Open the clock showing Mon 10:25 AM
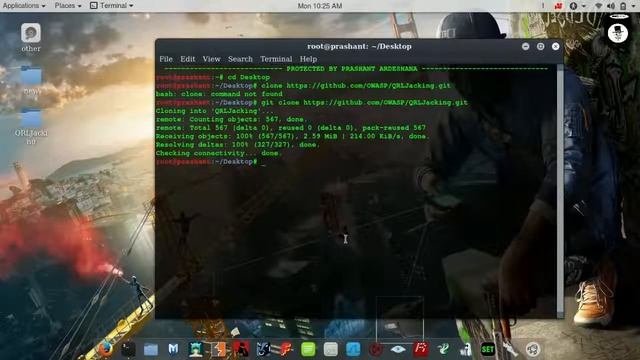This screenshot has height=360, width=640. 320,6
